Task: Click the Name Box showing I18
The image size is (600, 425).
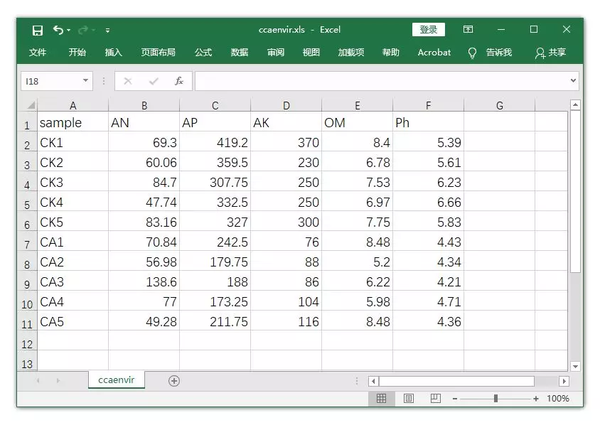Action: pyautogui.click(x=51, y=81)
